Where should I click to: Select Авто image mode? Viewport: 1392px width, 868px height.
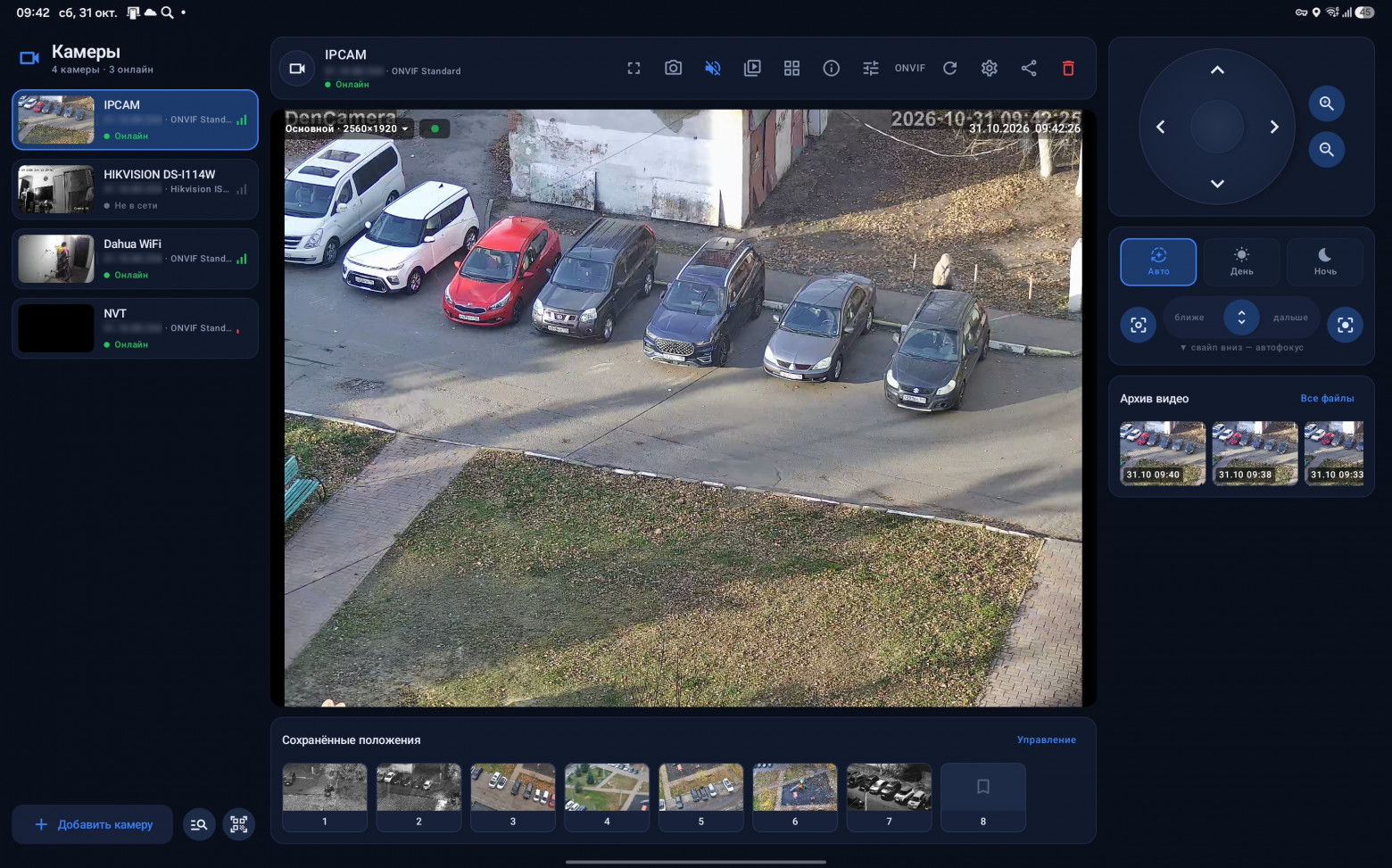pyautogui.click(x=1158, y=262)
